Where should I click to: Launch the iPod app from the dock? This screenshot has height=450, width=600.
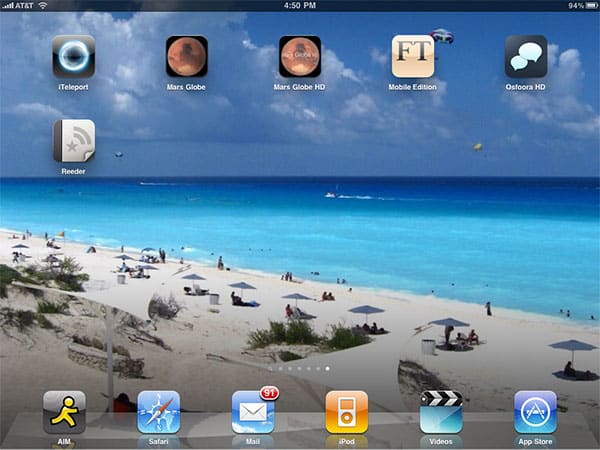[346, 411]
